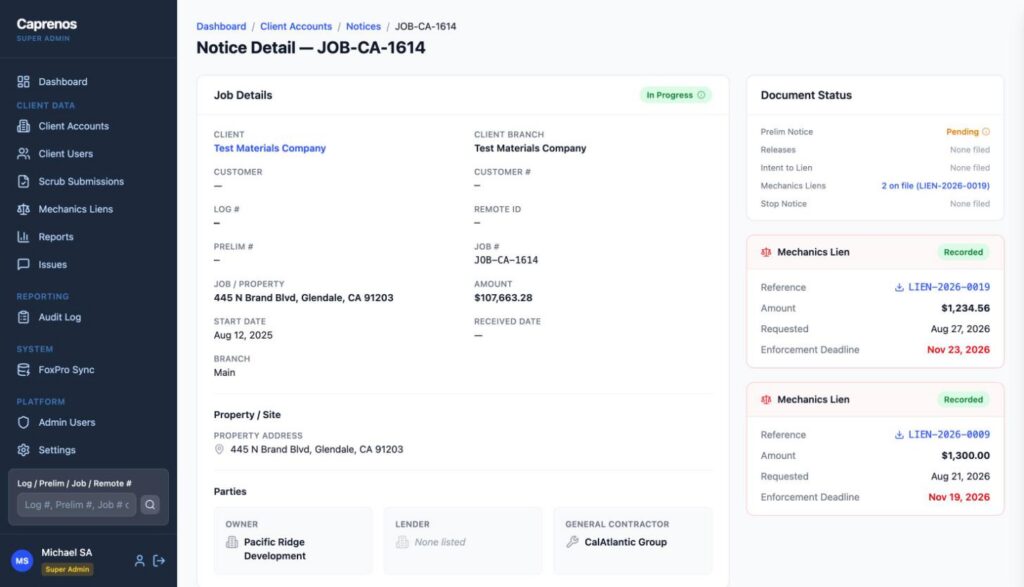Click the Settings gear icon
The width and height of the screenshot is (1024, 587).
point(24,450)
